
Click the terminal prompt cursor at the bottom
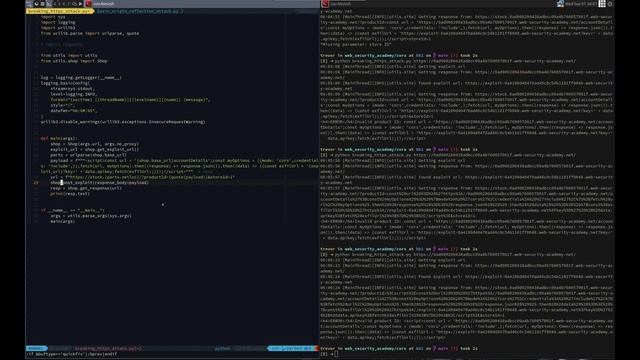tap(336, 354)
